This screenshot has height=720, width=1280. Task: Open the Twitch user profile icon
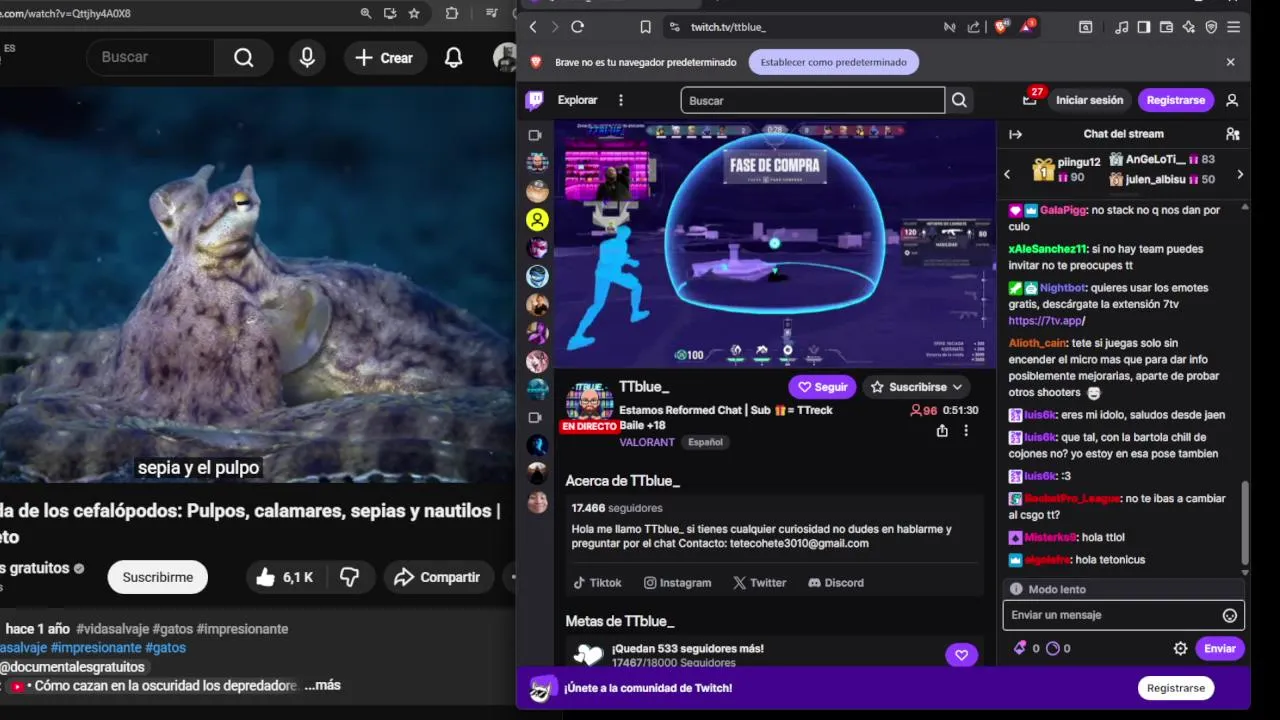(x=1232, y=100)
